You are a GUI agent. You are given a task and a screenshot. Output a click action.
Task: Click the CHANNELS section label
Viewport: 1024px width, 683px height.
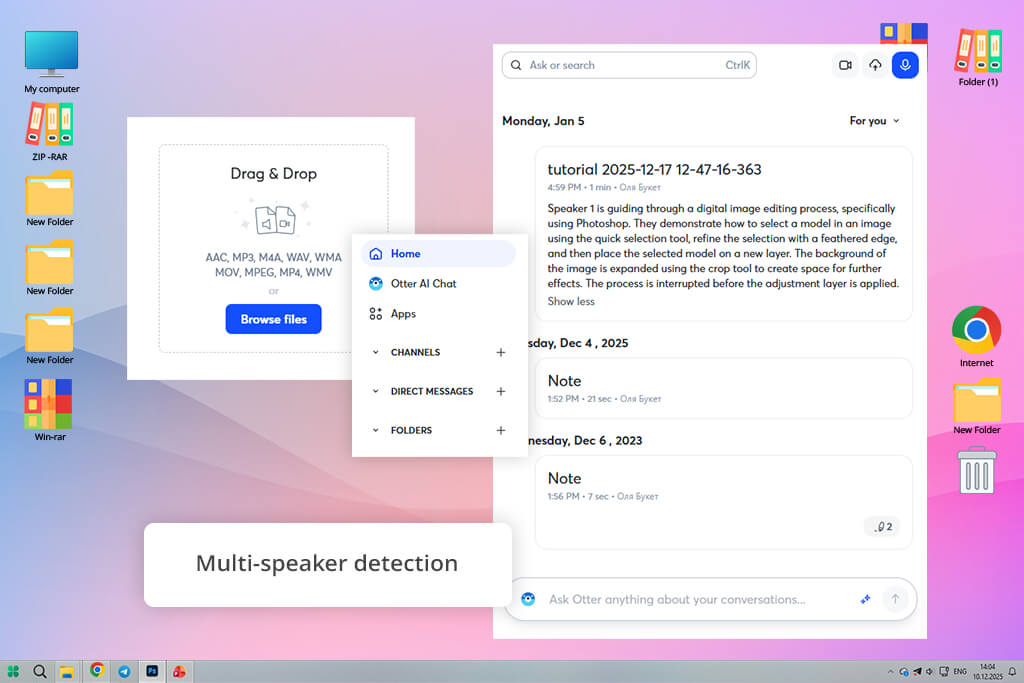[415, 353]
